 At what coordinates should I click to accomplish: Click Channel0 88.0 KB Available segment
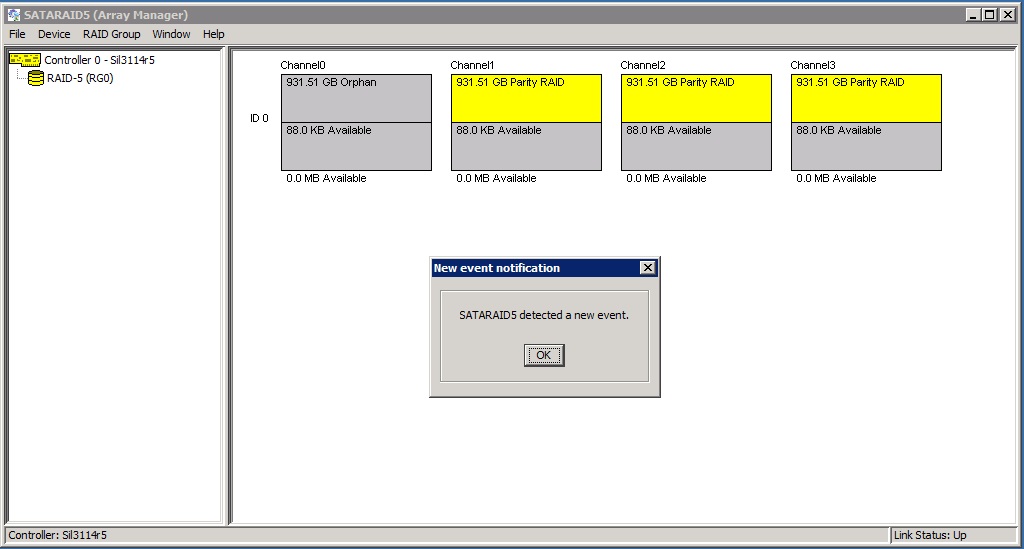357,146
